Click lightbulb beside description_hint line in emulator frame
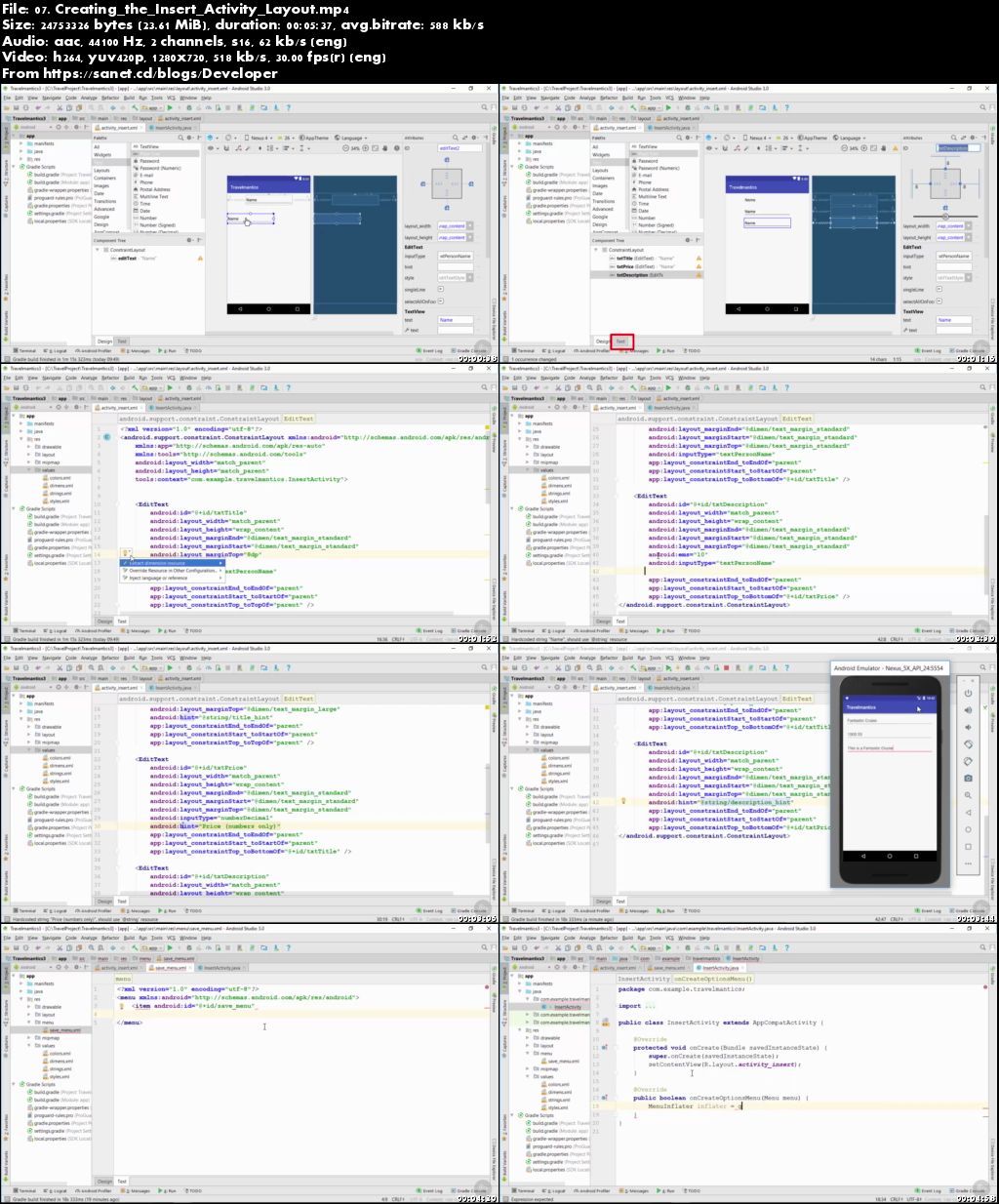The height and width of the screenshot is (1204, 999). (623, 801)
